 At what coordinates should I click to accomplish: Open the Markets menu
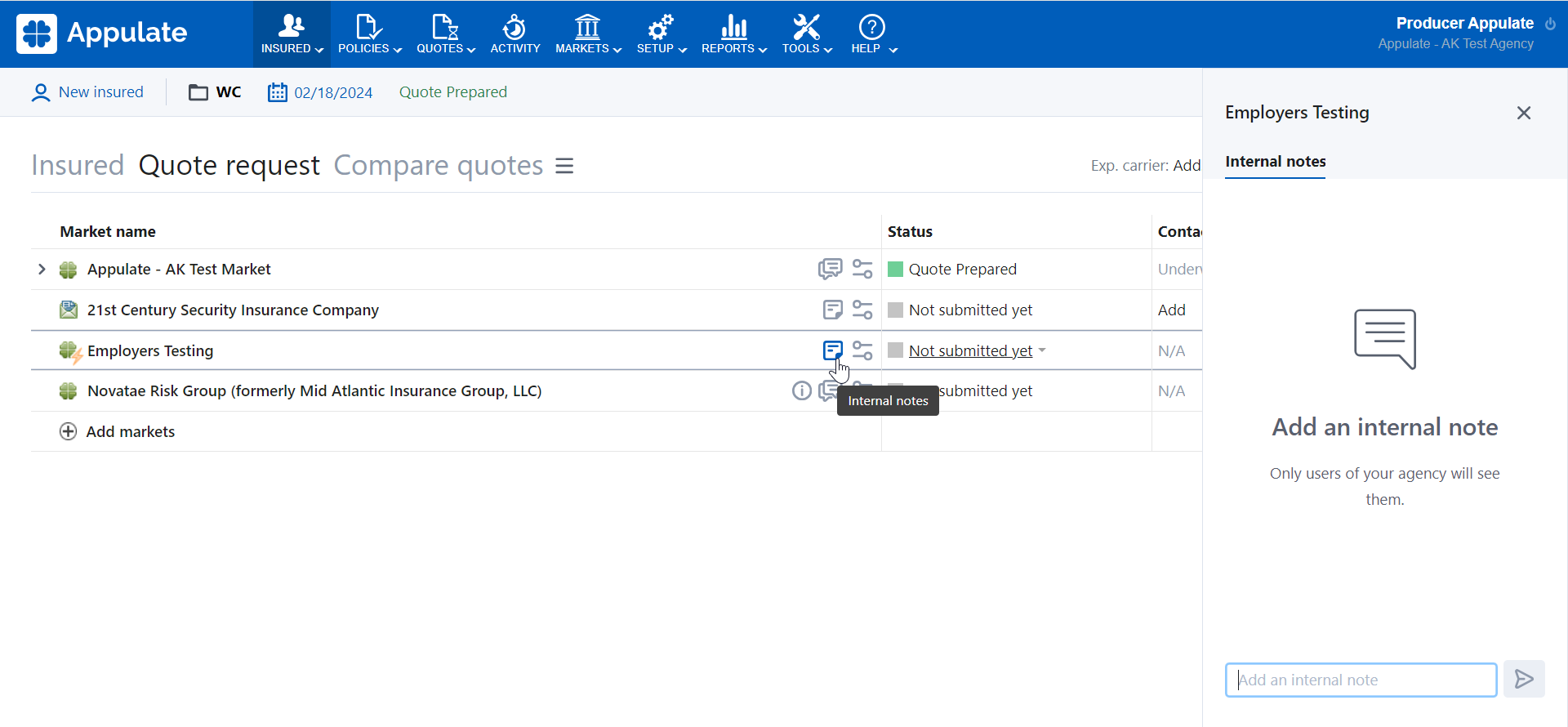(x=588, y=34)
